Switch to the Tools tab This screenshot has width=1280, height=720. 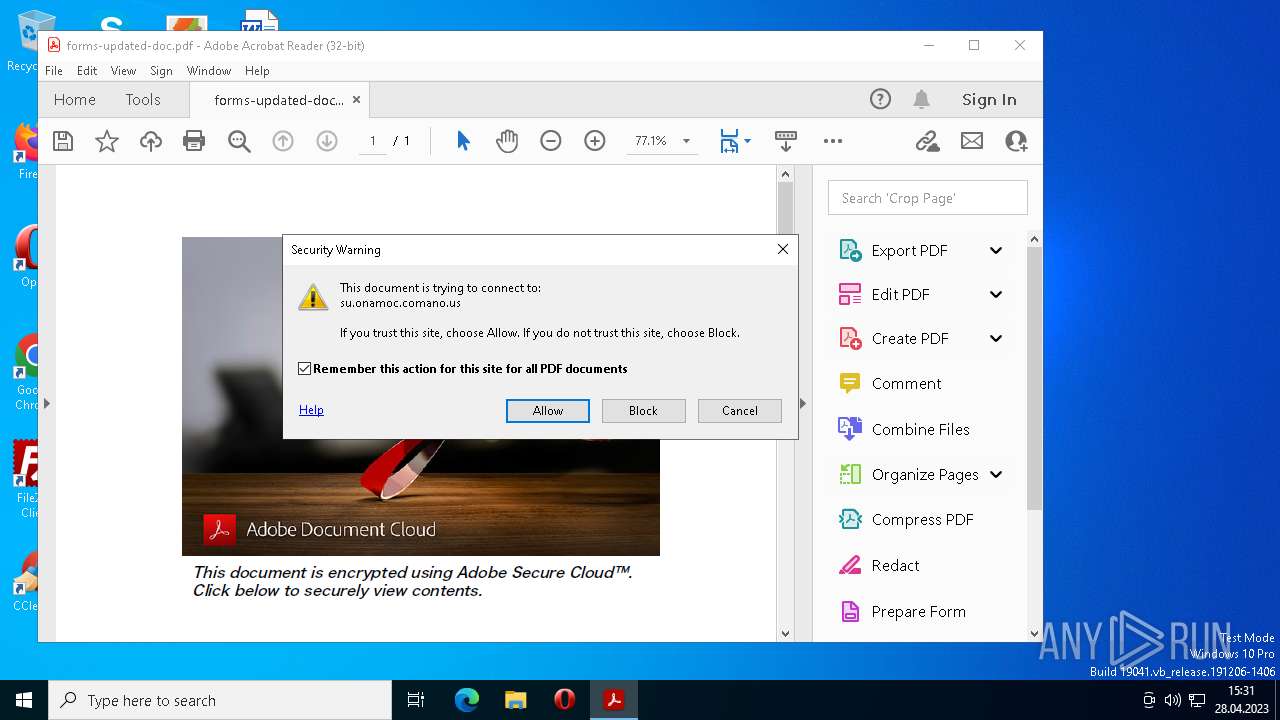tap(143, 99)
